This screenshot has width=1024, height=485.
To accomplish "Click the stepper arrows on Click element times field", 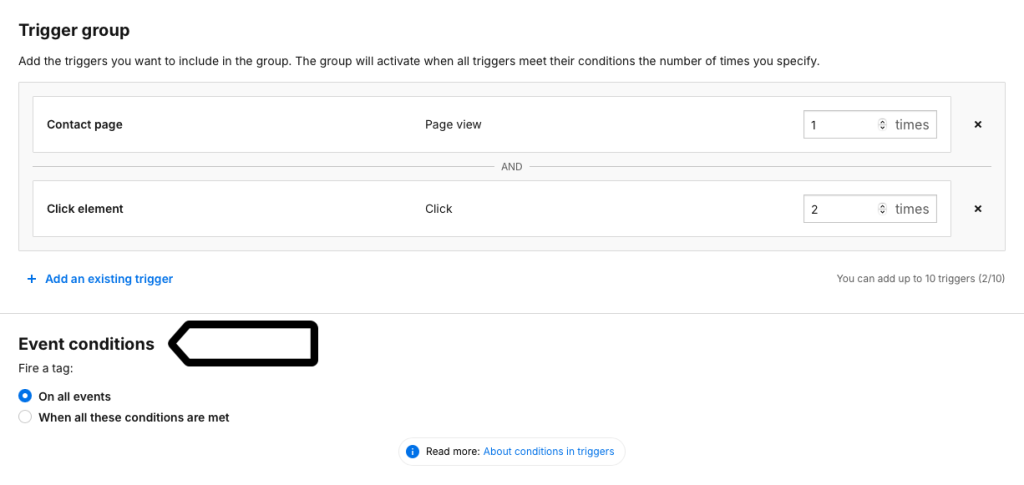I will click(882, 210).
